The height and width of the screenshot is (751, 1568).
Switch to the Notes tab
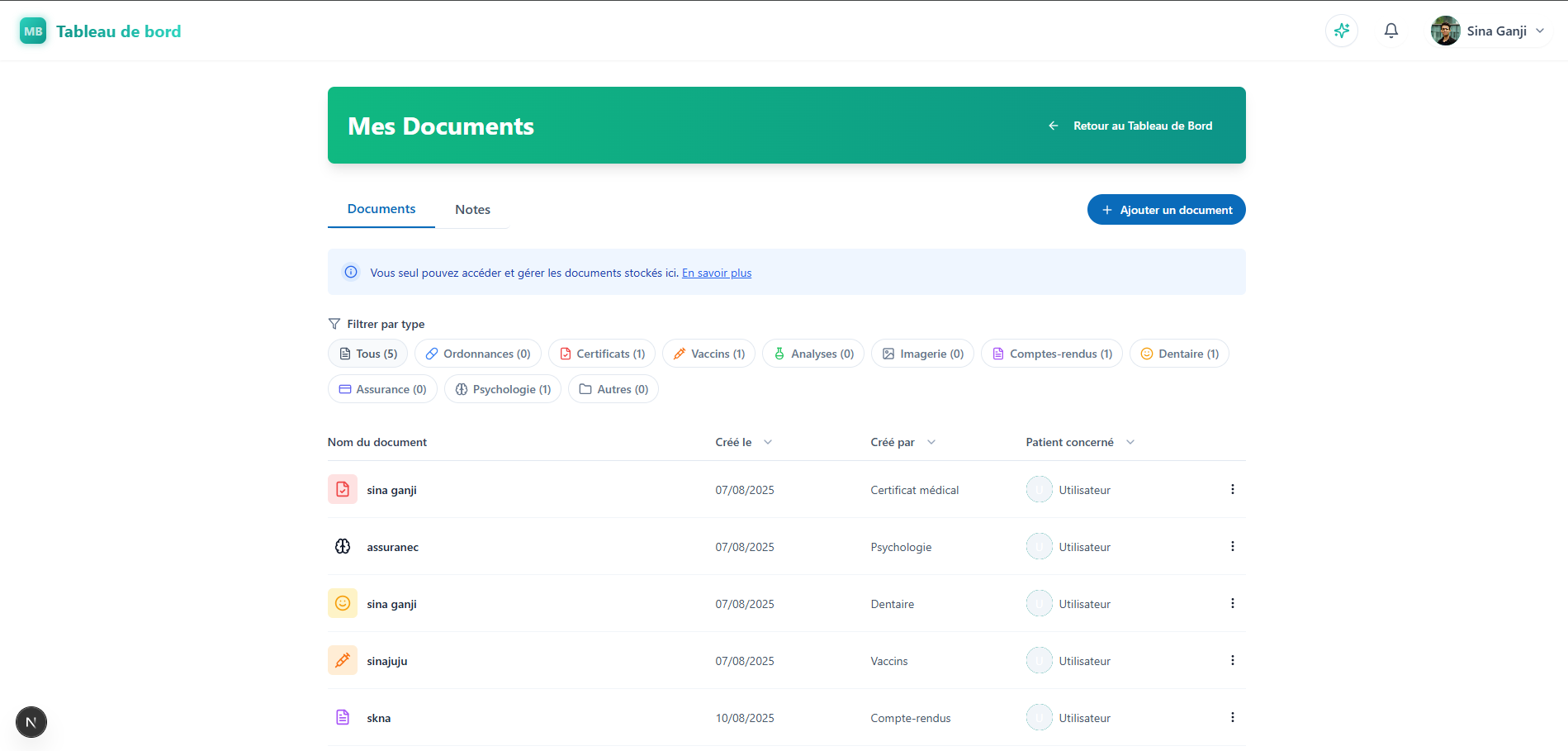click(x=472, y=210)
